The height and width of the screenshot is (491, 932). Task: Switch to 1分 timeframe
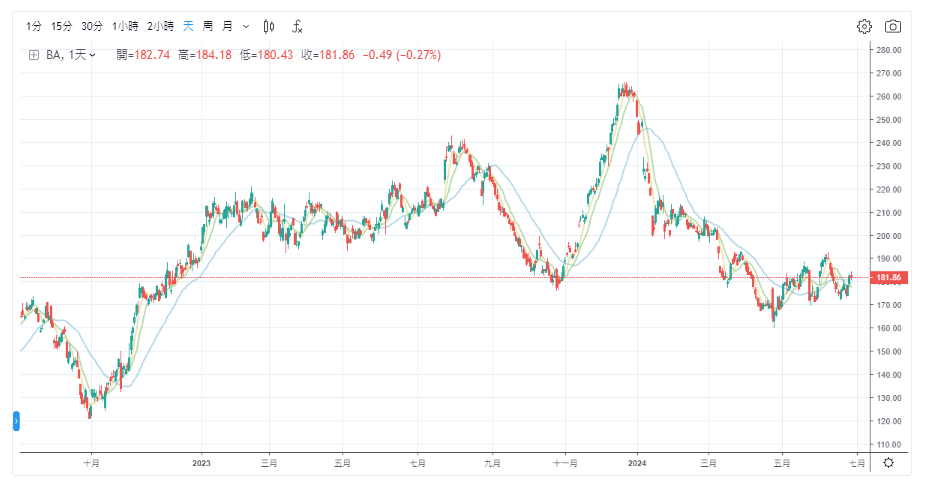[34, 26]
